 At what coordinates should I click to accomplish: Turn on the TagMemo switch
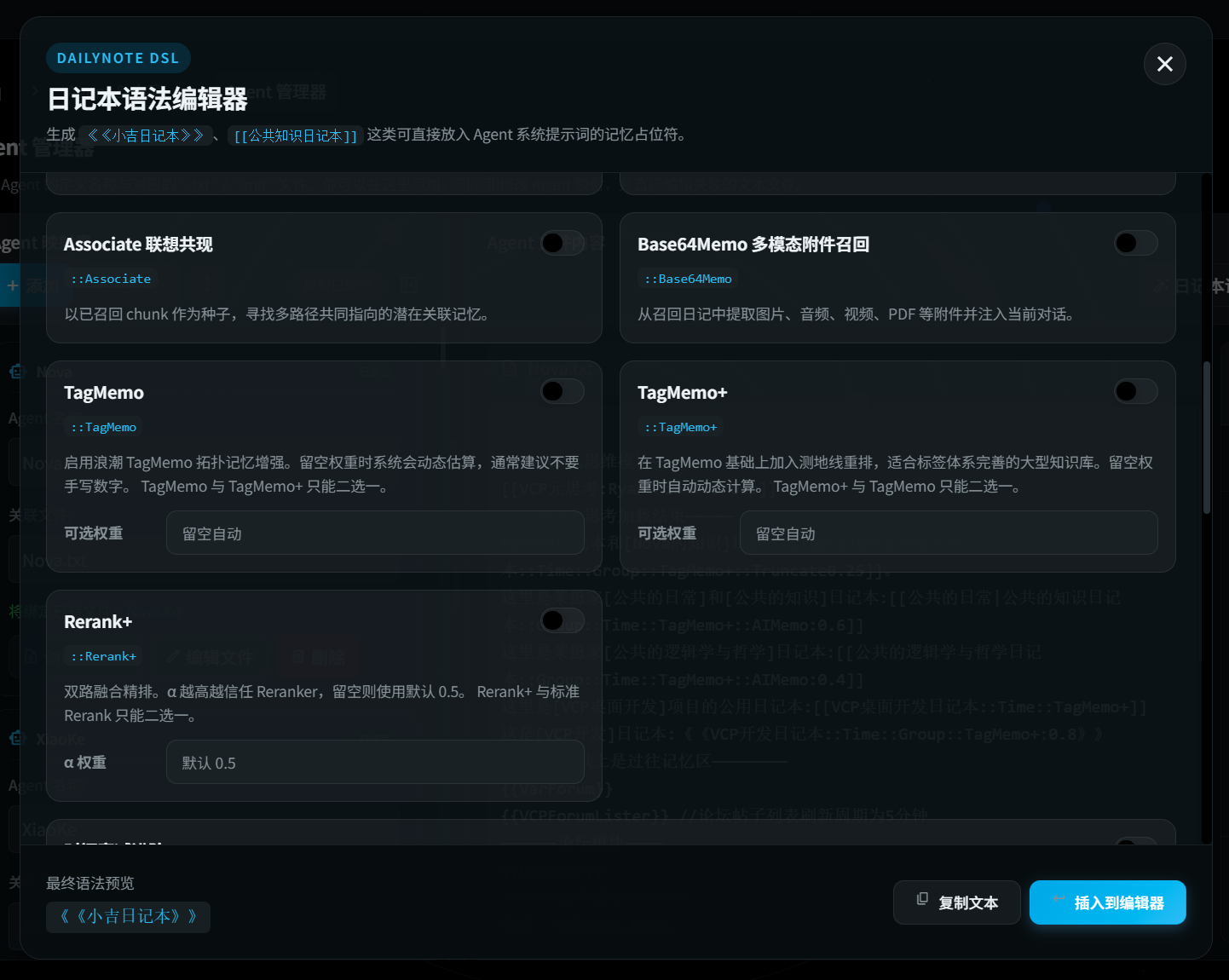point(562,391)
